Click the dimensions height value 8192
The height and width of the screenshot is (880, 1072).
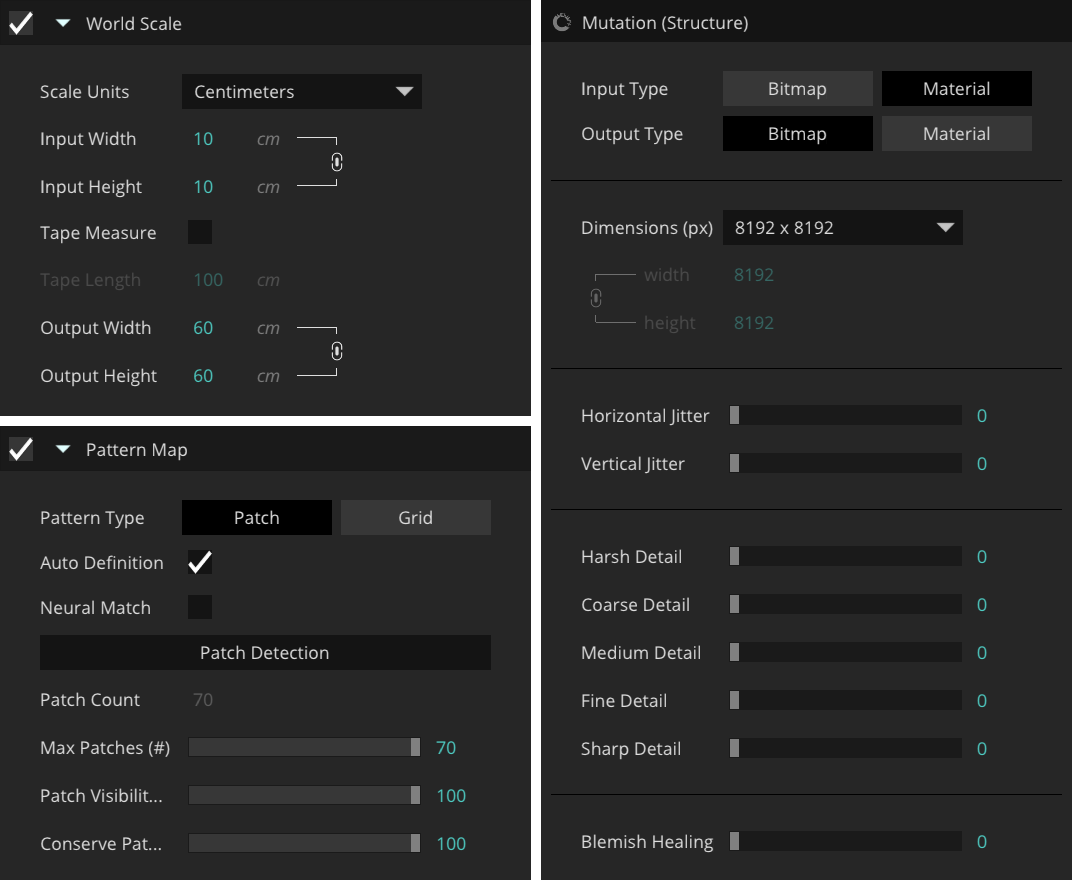pos(753,323)
